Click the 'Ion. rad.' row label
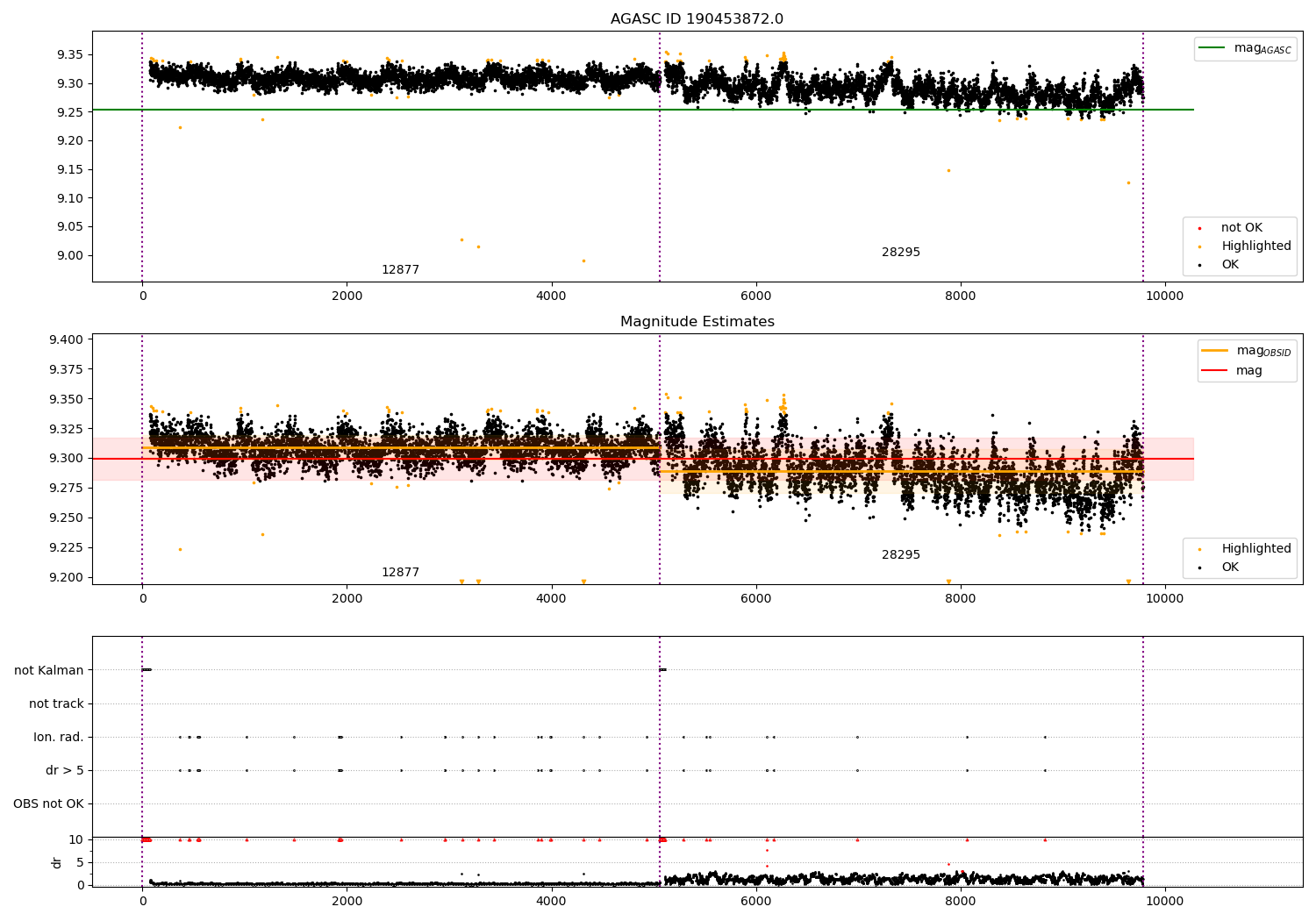Screen dimensions: 1316x921 click(x=59, y=738)
